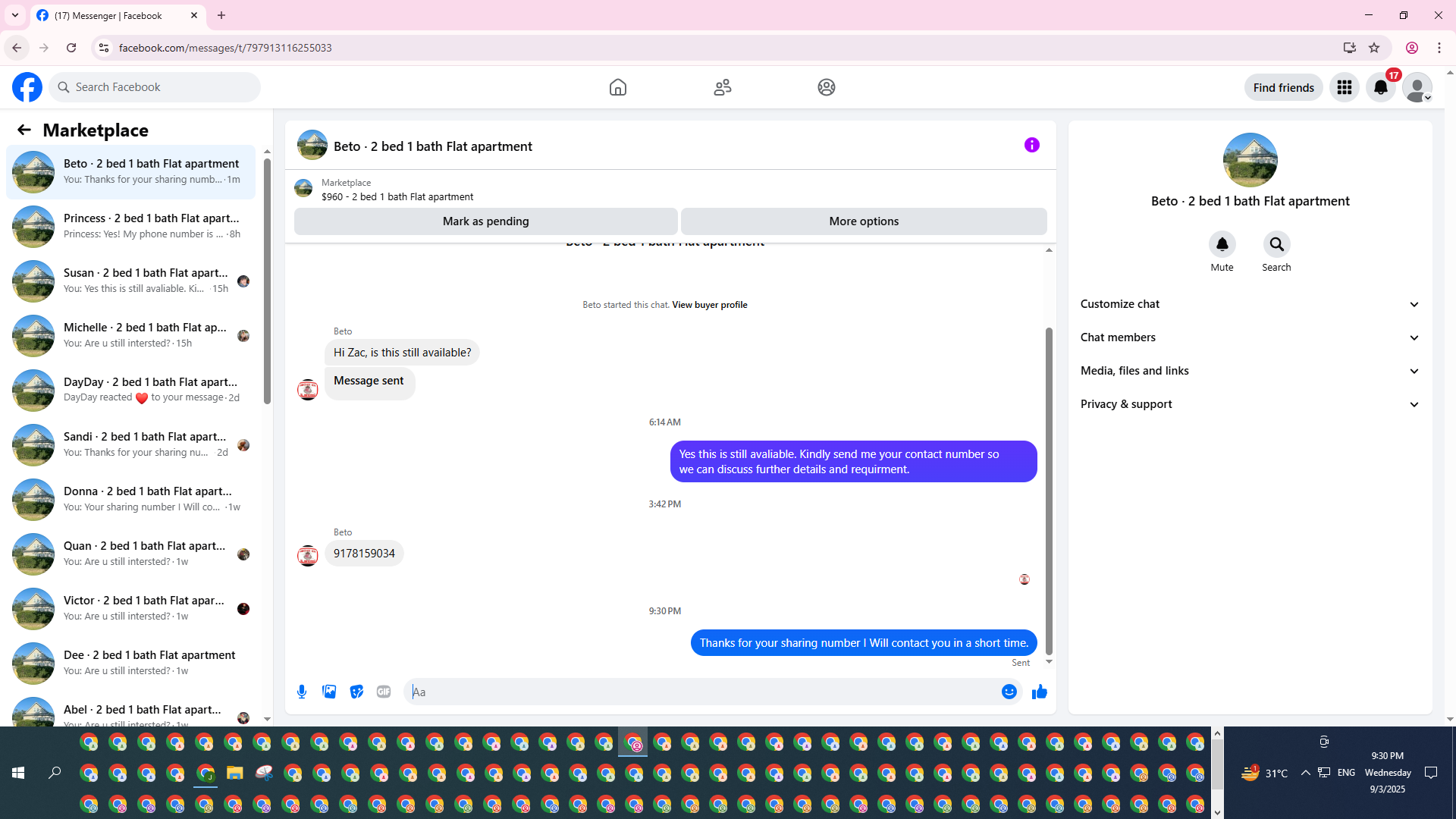Viewport: 1456px width, 819px height.
Task: Open the Friends icon in top navigation
Action: click(x=723, y=87)
